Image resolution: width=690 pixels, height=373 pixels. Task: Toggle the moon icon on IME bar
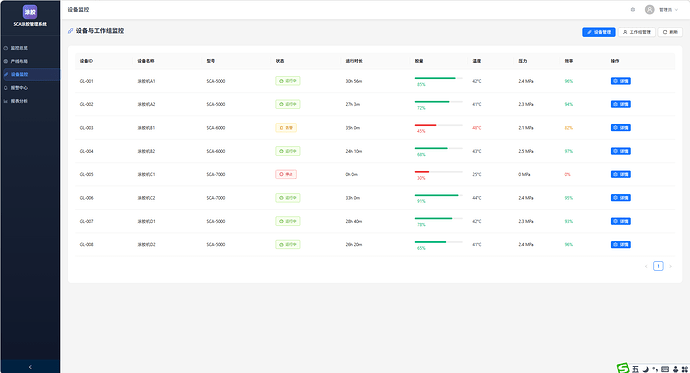(x=646, y=369)
